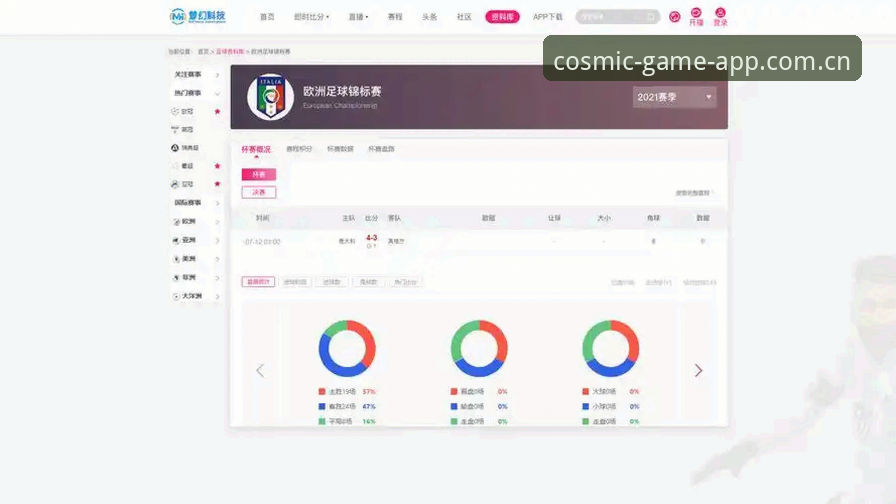Select the 决赛 stage filter
Screen dimensions: 896x504
pos(259,193)
